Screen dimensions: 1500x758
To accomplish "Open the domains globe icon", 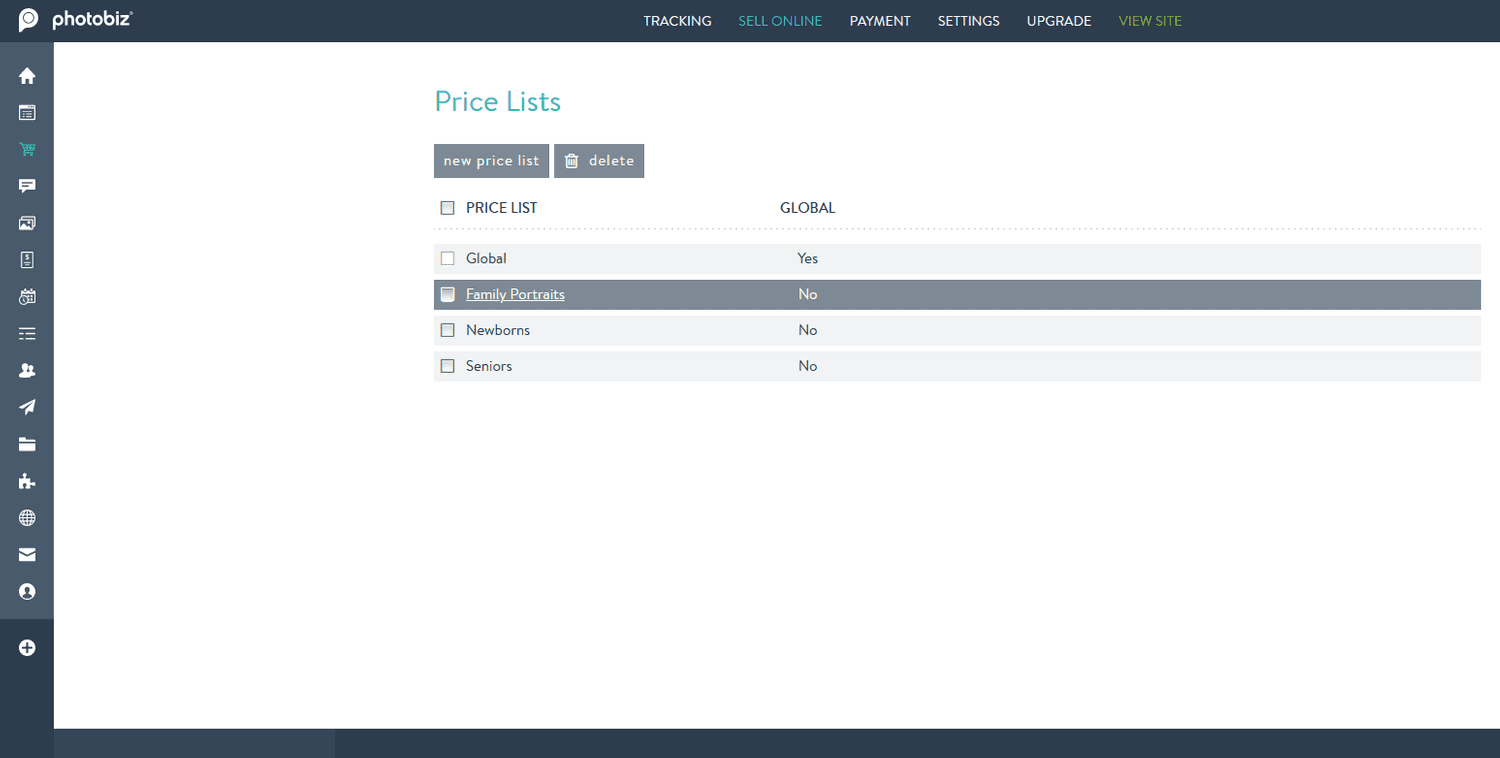I will pyautogui.click(x=27, y=517).
